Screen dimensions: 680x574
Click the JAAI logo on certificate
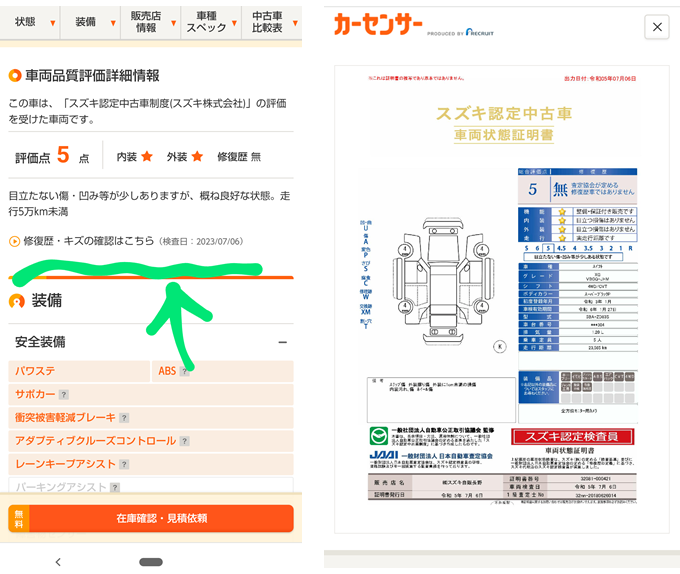pos(384,455)
